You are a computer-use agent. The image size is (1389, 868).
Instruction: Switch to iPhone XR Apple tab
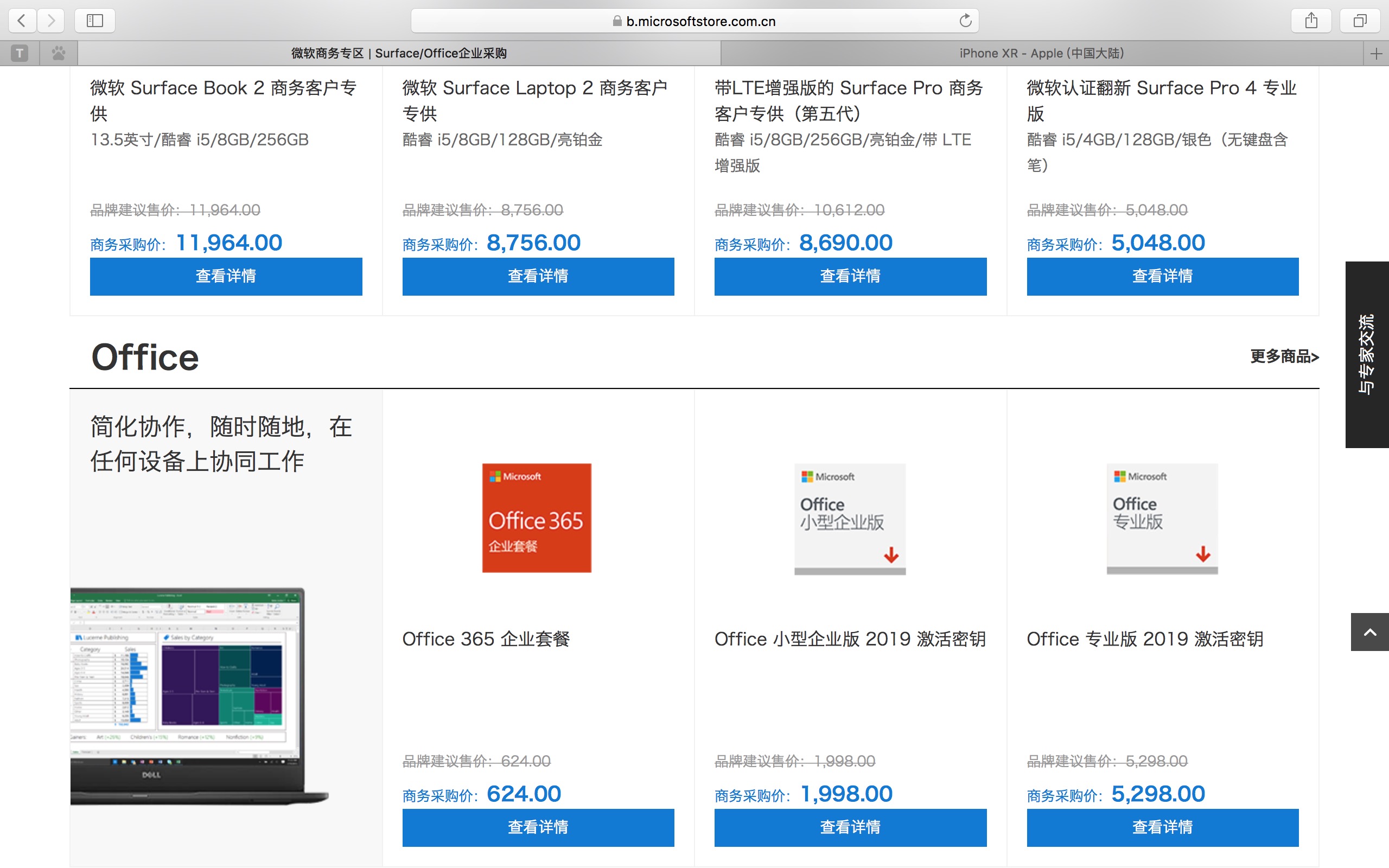1042,53
